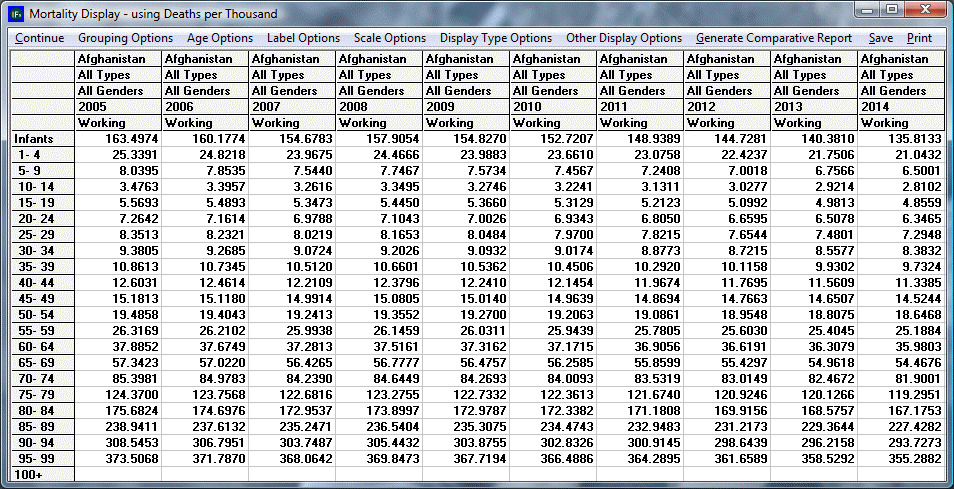This screenshot has height=489, width=954.
Task: Open the Grouping Options menu
Action: click(125, 38)
